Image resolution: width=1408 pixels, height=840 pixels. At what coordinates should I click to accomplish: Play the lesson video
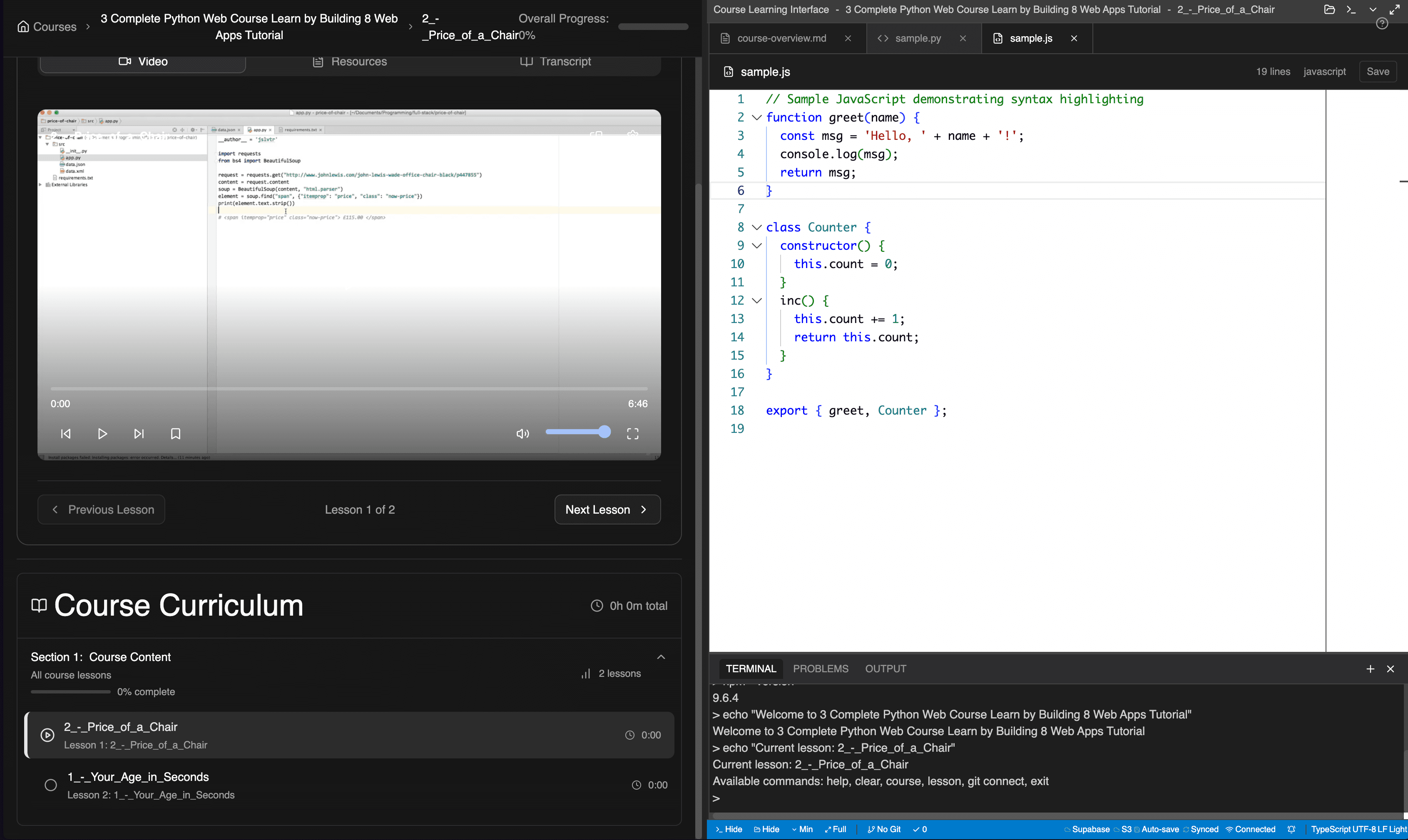[102, 434]
